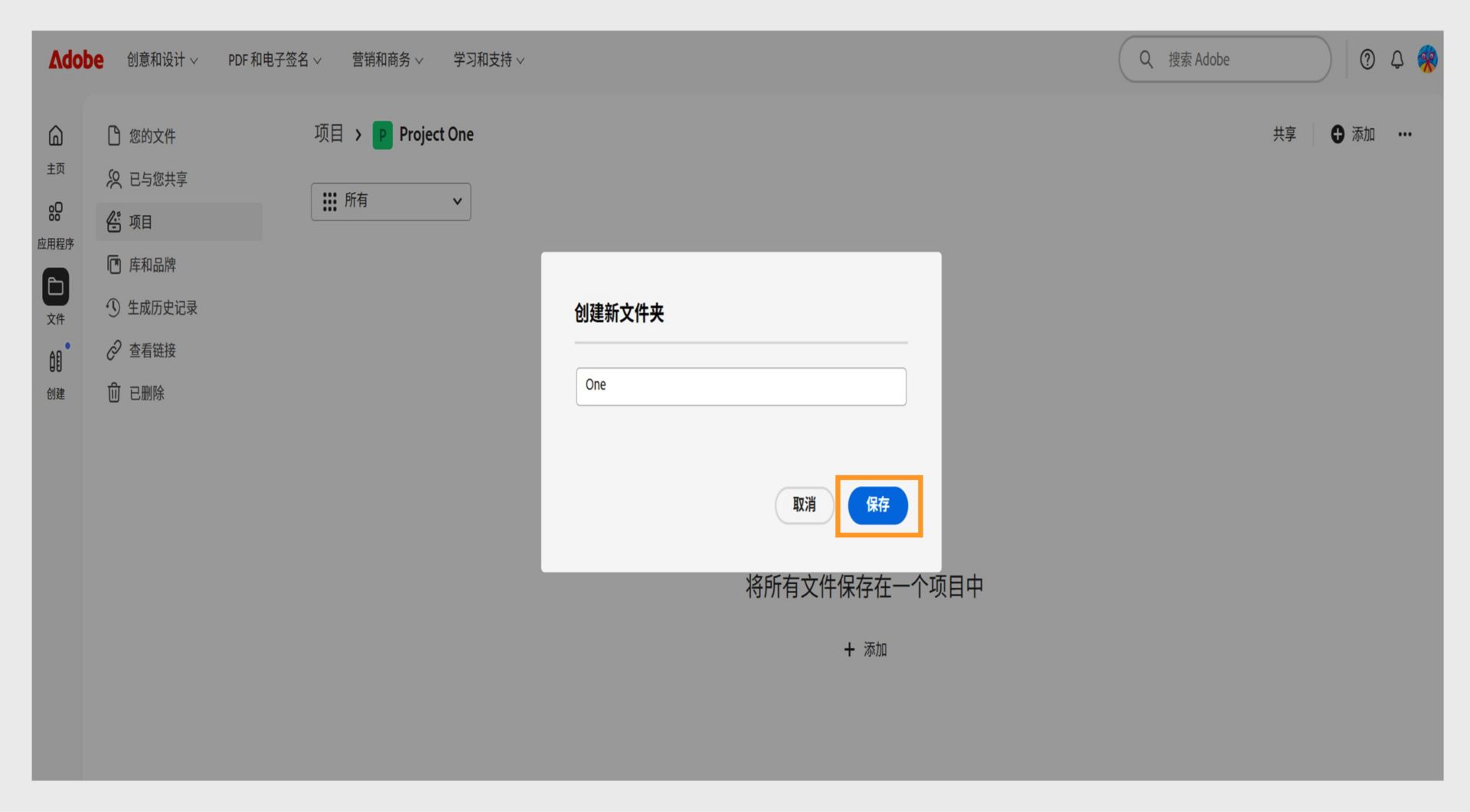1470x812 pixels.
Task: Click the Adobe logo
Action: 76,59
